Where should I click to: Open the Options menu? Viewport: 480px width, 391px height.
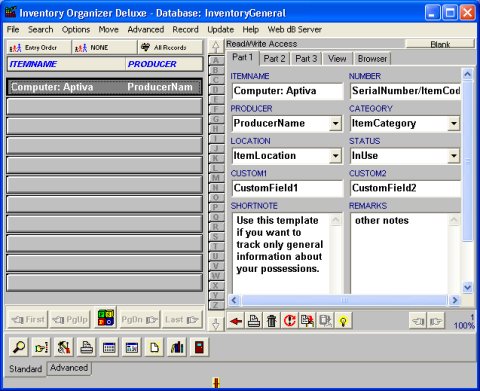(x=76, y=29)
